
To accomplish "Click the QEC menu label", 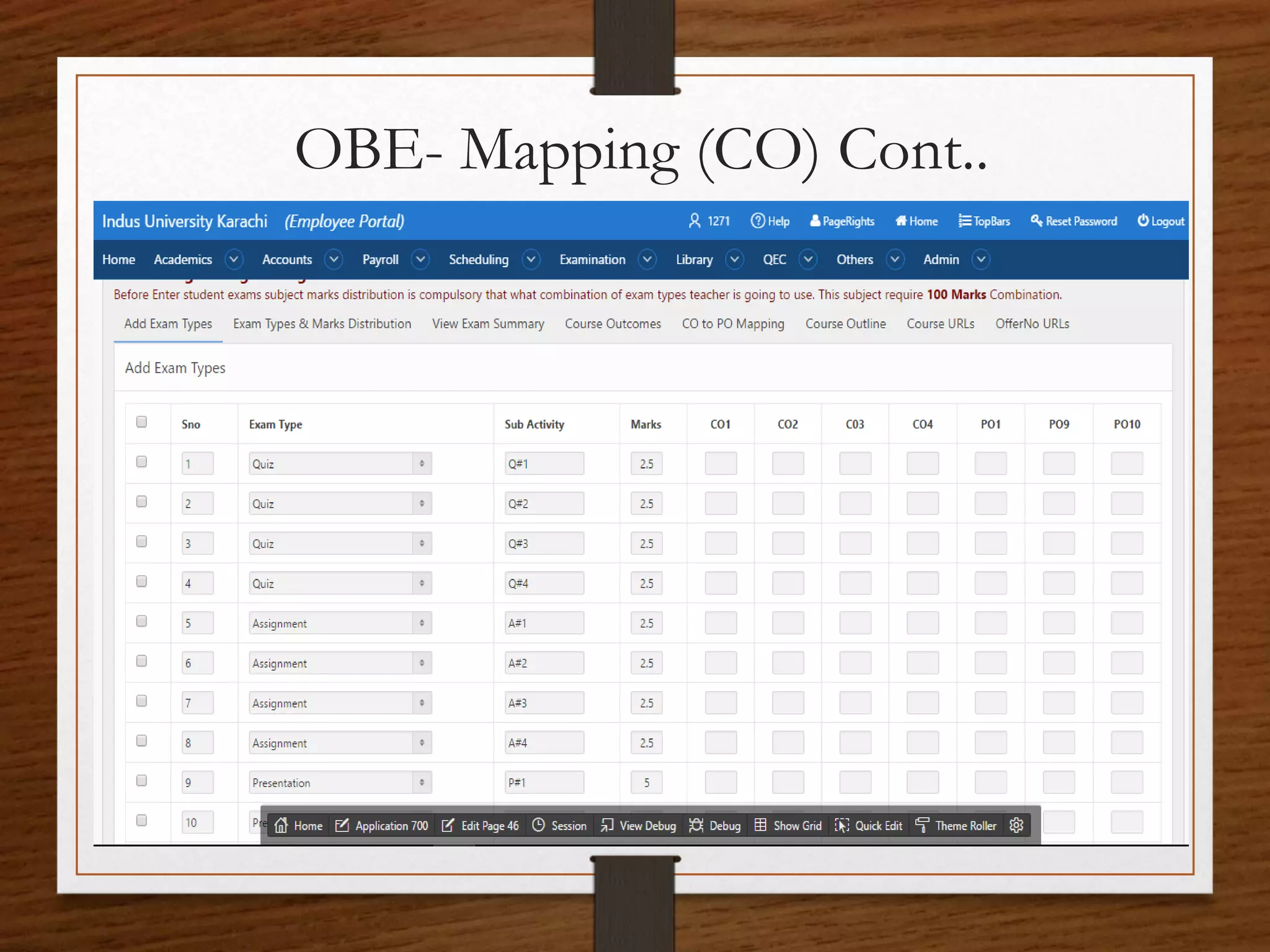I will [x=775, y=260].
